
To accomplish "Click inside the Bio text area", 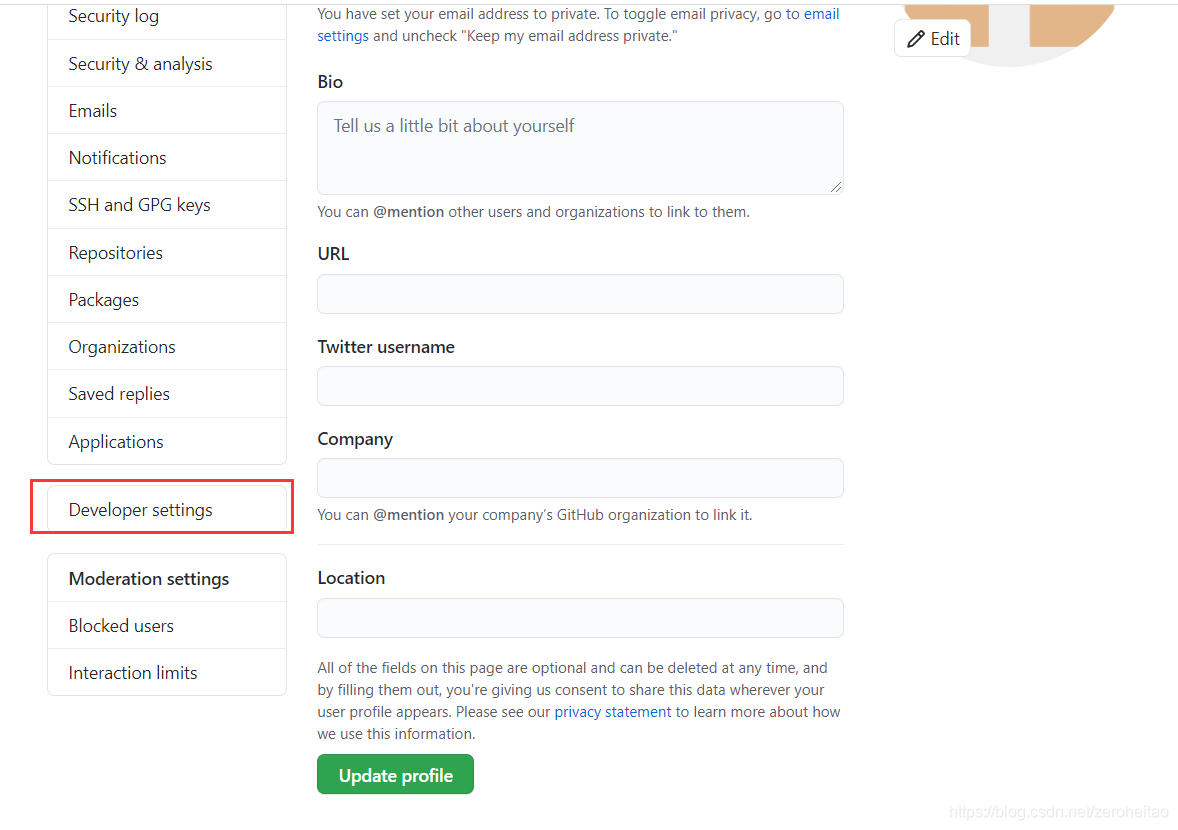I will pyautogui.click(x=580, y=145).
